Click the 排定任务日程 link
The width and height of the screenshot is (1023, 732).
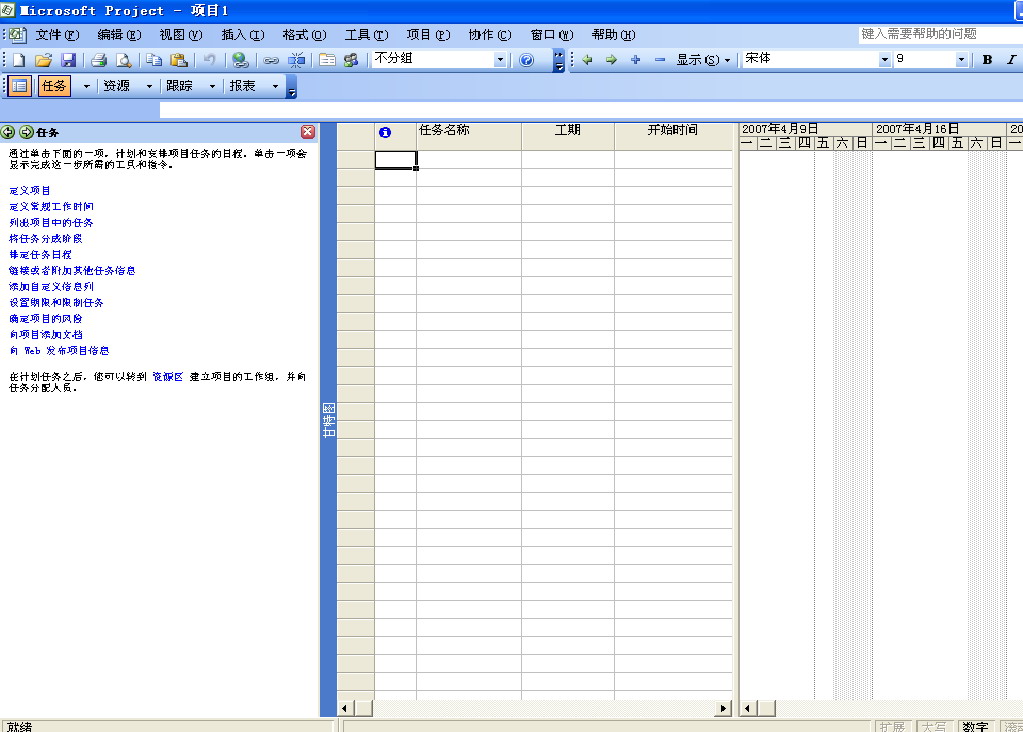point(40,254)
